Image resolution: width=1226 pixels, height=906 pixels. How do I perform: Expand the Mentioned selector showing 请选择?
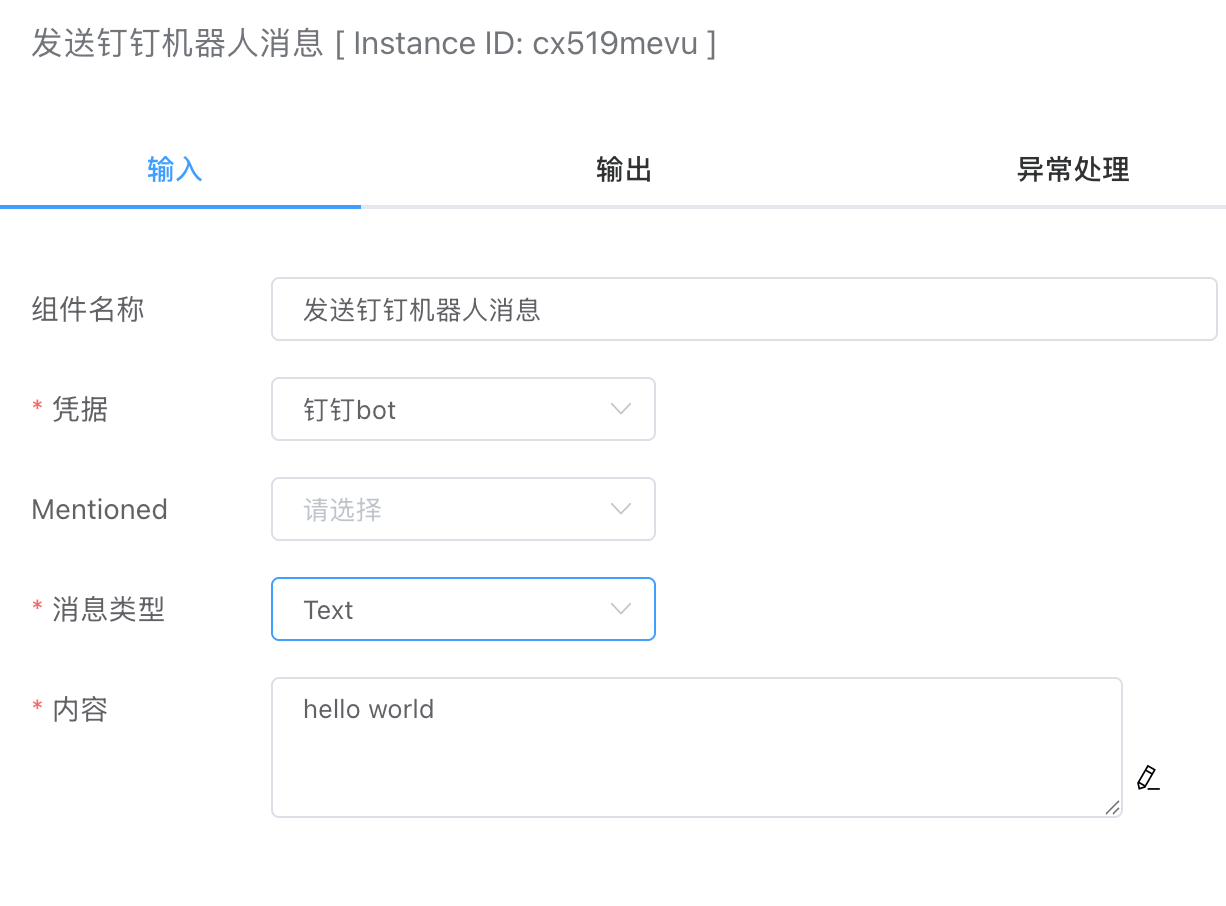(x=463, y=509)
